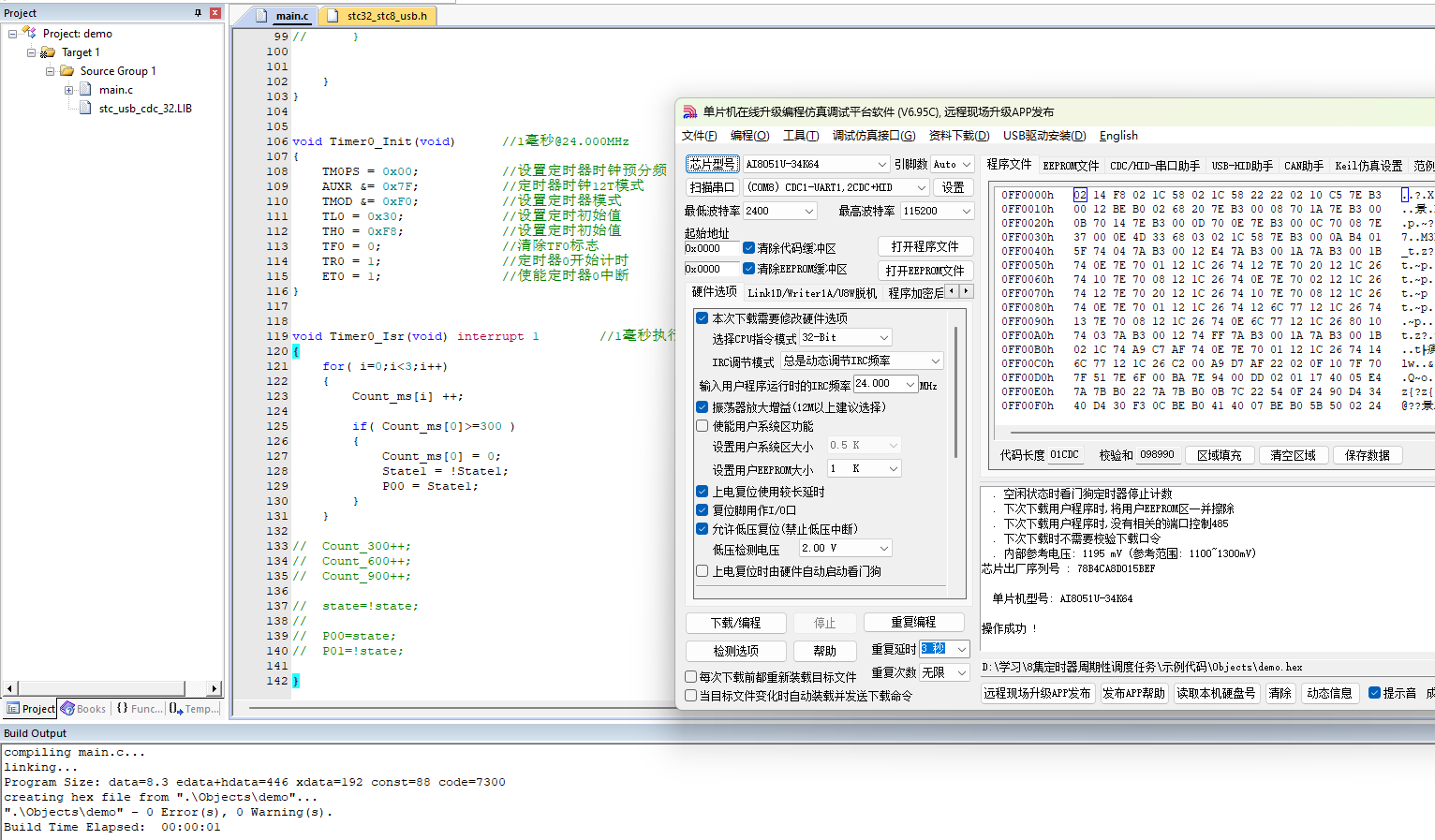This screenshot has width=1435, height=840.
Task: Select the main.c file icon in tree
Action: click(85, 89)
